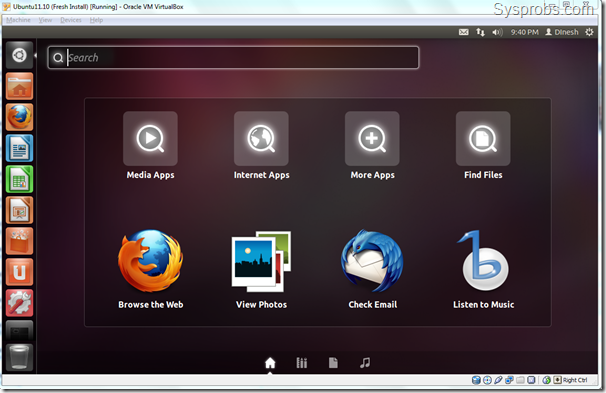Launch Firefox from the launcher
The image size is (606, 393).
pyautogui.click(x=19, y=117)
